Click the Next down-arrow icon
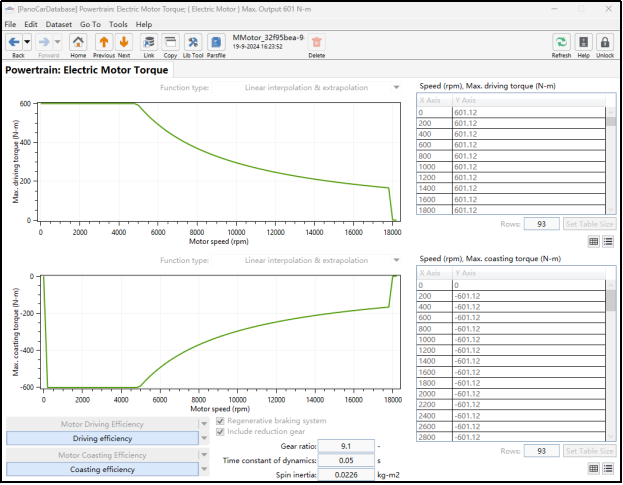Viewport: 623px width, 485px height. pyautogui.click(x=124, y=42)
